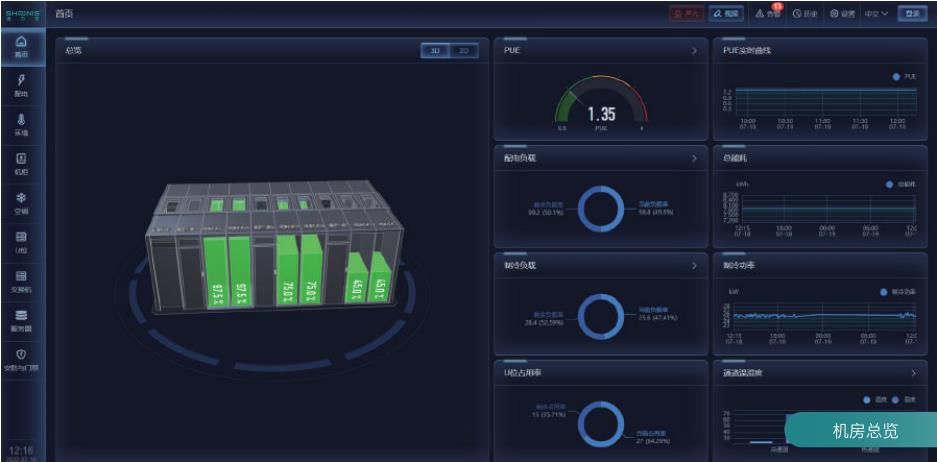Screen dimensions: 937x462
Task: Switch overview to 3D view
Action: tap(435, 50)
